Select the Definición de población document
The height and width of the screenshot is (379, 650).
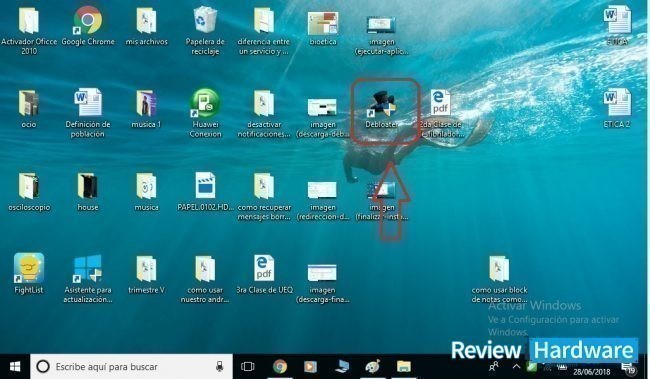pos(88,113)
